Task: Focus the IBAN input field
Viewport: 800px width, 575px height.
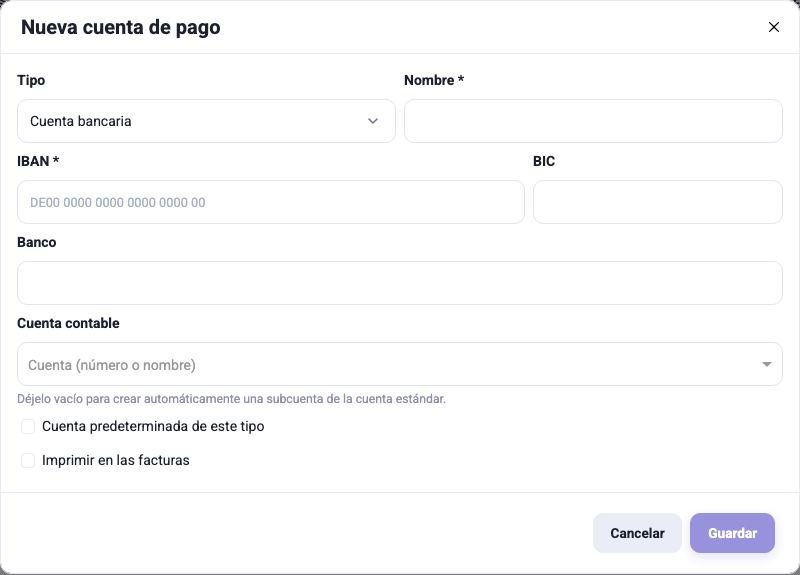Action: click(271, 202)
